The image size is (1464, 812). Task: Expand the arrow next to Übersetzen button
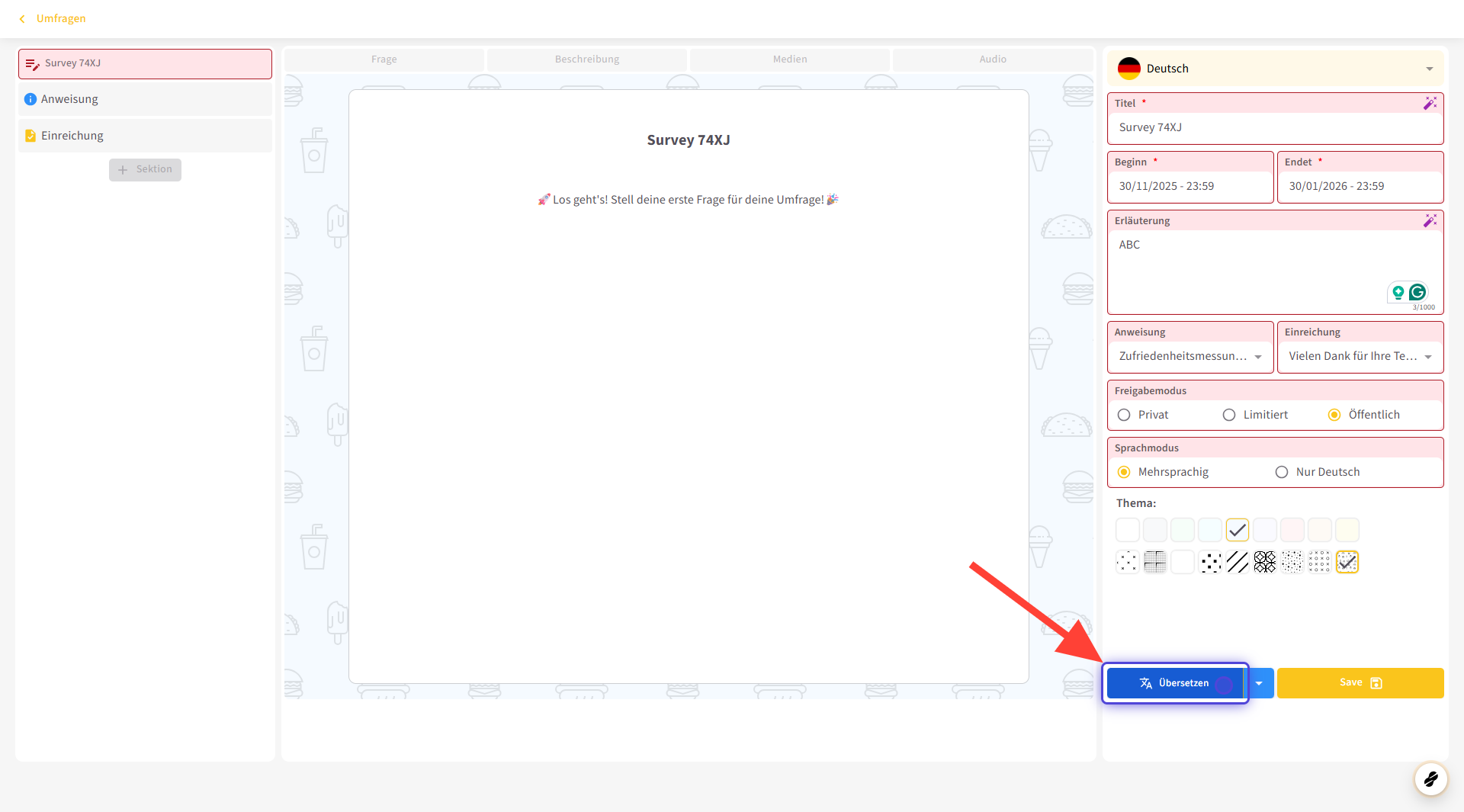coord(1260,683)
